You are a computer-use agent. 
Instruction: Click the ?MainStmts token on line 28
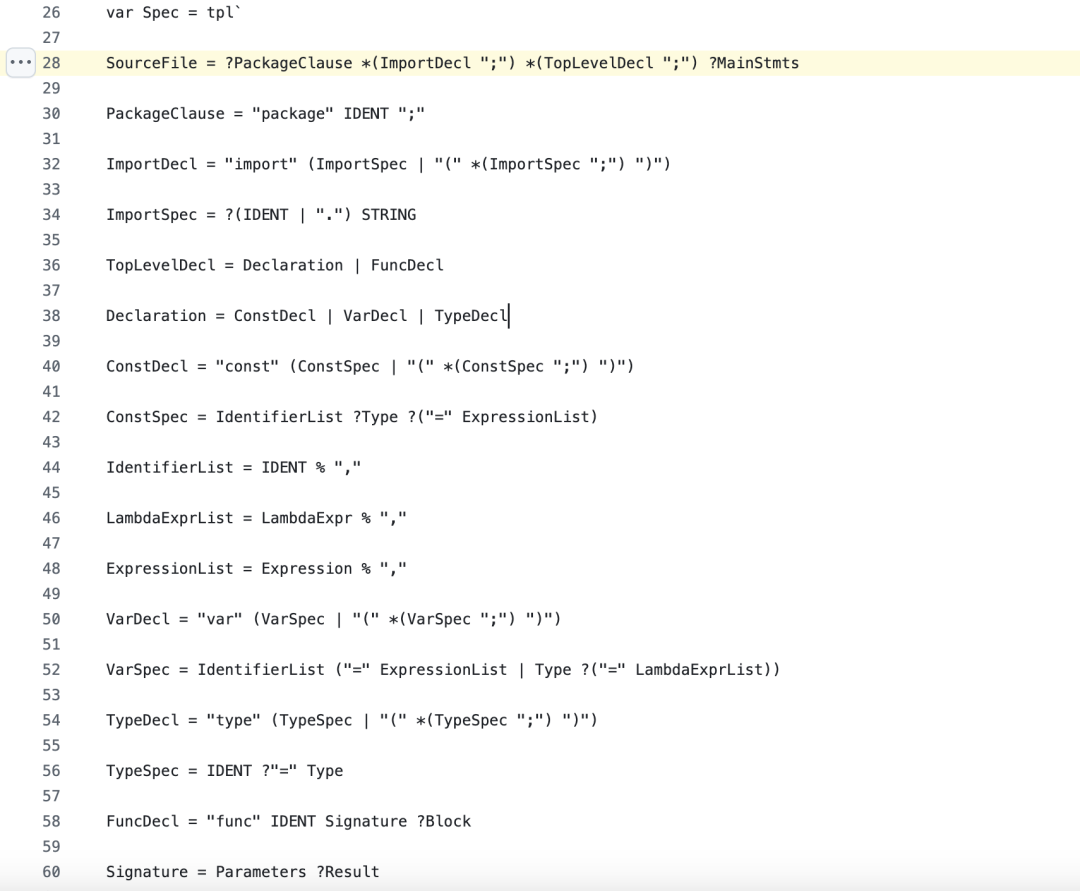tap(754, 63)
